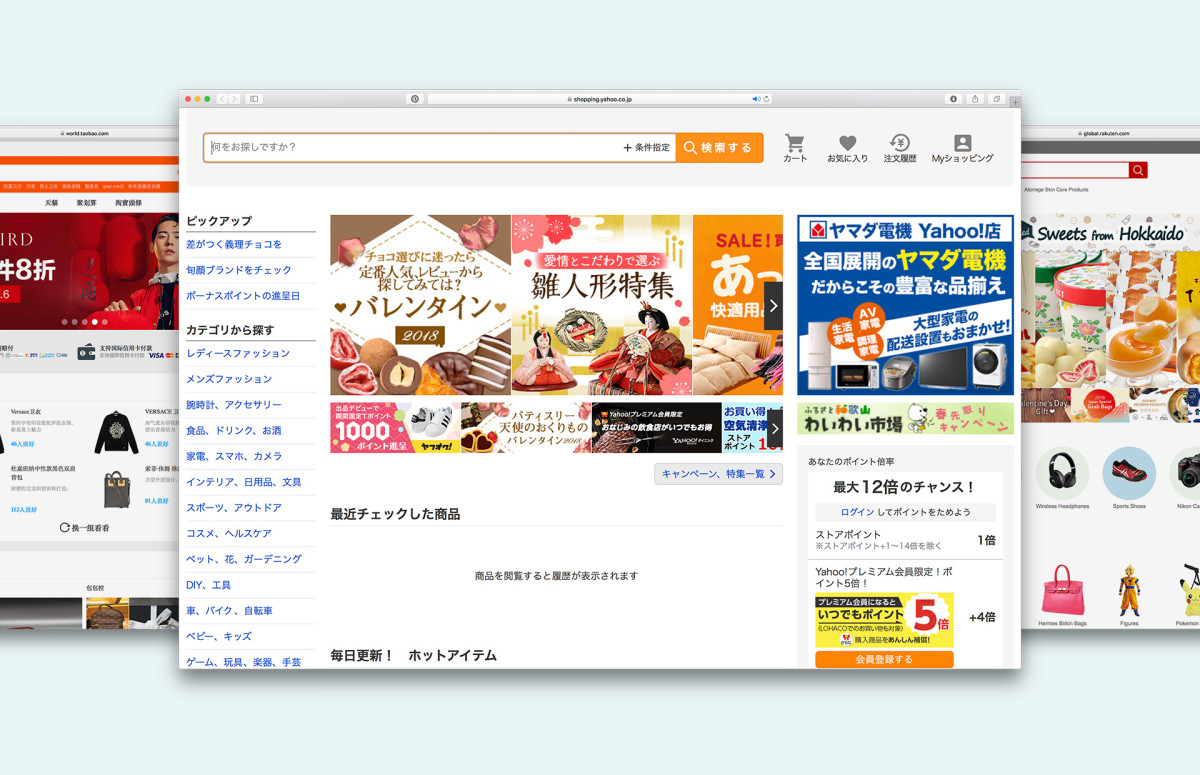Image resolution: width=1200 pixels, height=775 pixels.
Task: Select 腕時計、アクセサリー category
Action: (x=234, y=405)
